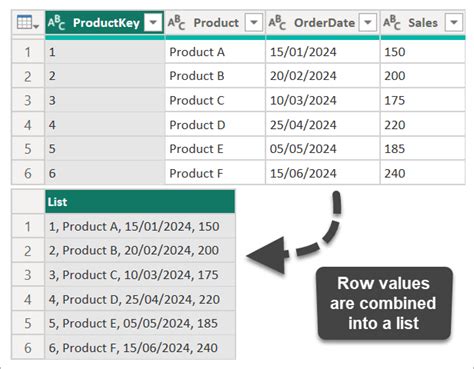This screenshot has height=369, width=474.
Task: Click the Sales cell 240
Action: [423, 173]
